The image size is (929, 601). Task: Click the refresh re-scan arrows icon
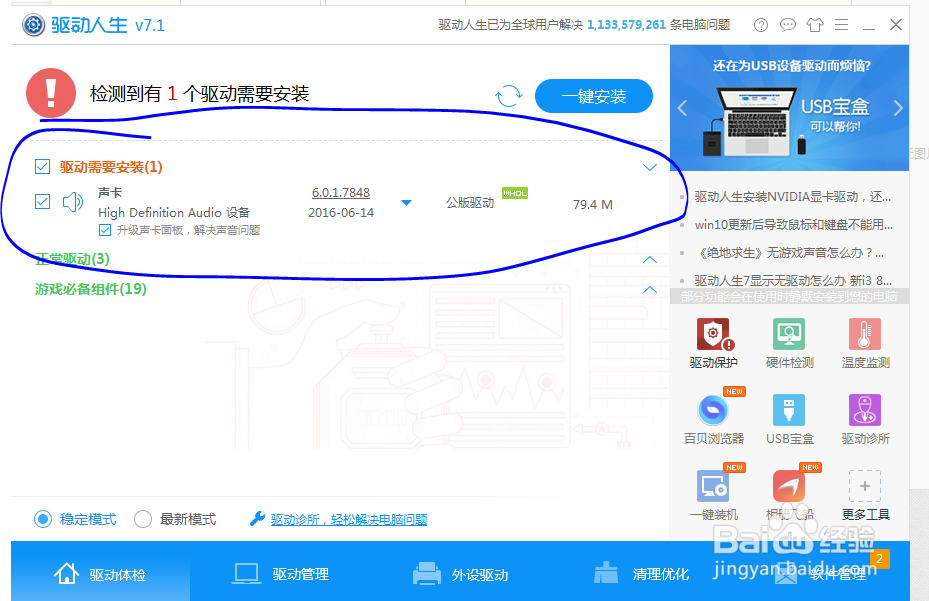point(508,95)
